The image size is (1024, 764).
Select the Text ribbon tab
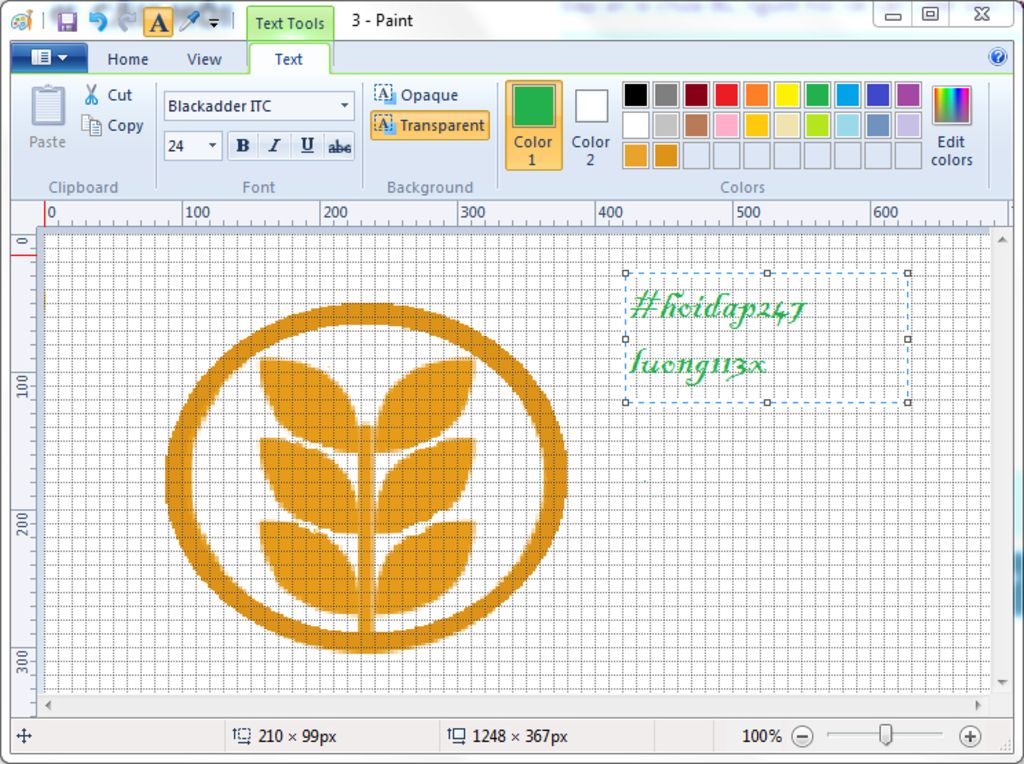pos(289,59)
